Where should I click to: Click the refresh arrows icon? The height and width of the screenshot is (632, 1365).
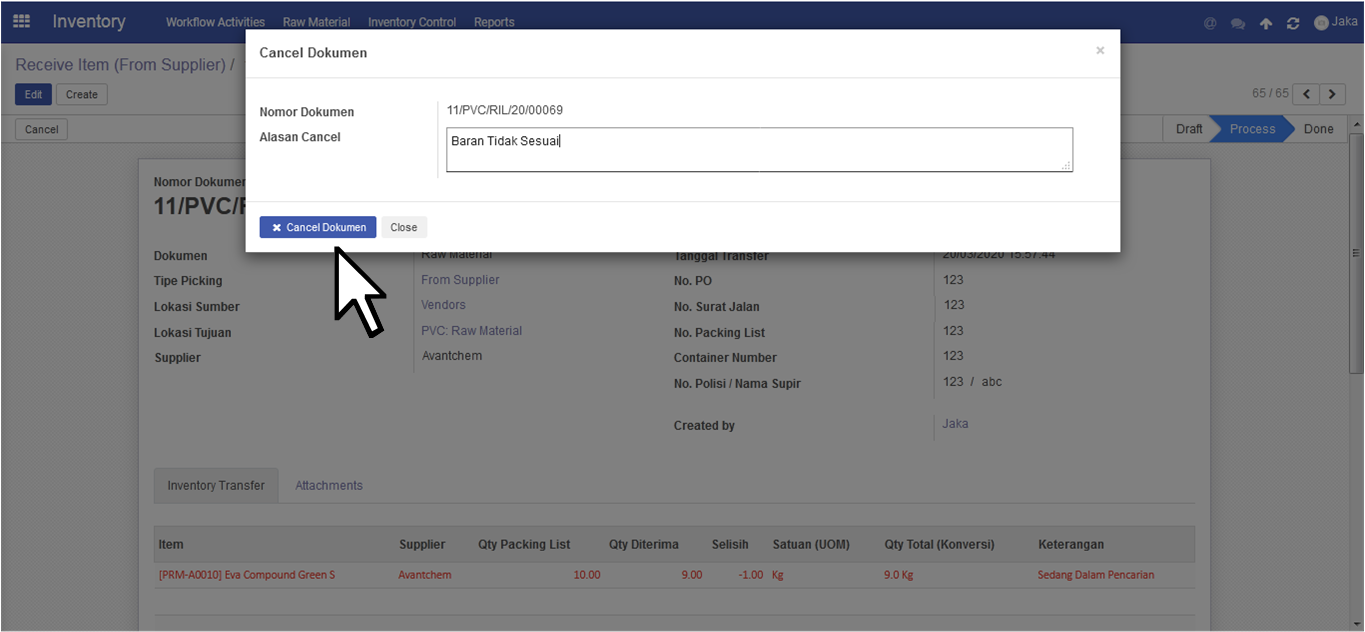(1293, 23)
